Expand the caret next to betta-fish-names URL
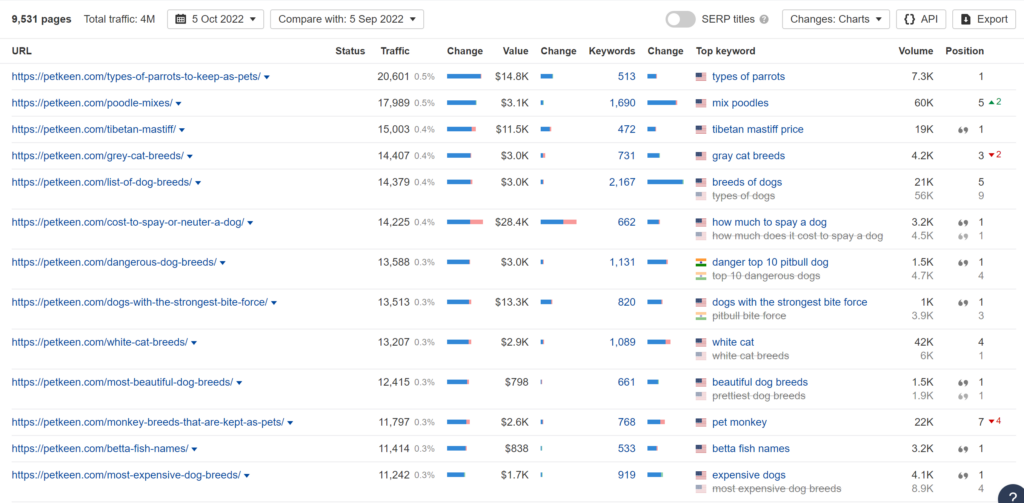The height and width of the screenshot is (503, 1024). pyautogui.click(x=195, y=449)
